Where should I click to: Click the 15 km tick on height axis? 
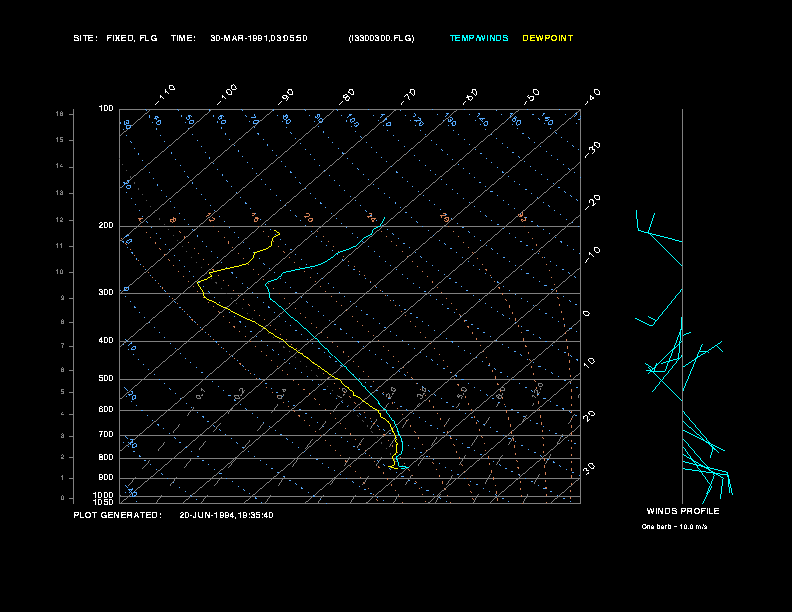[60, 140]
